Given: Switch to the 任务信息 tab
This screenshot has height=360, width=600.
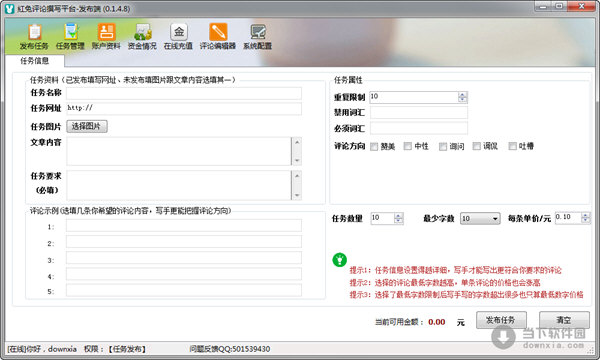Looking at the screenshot, I should (x=34, y=60).
